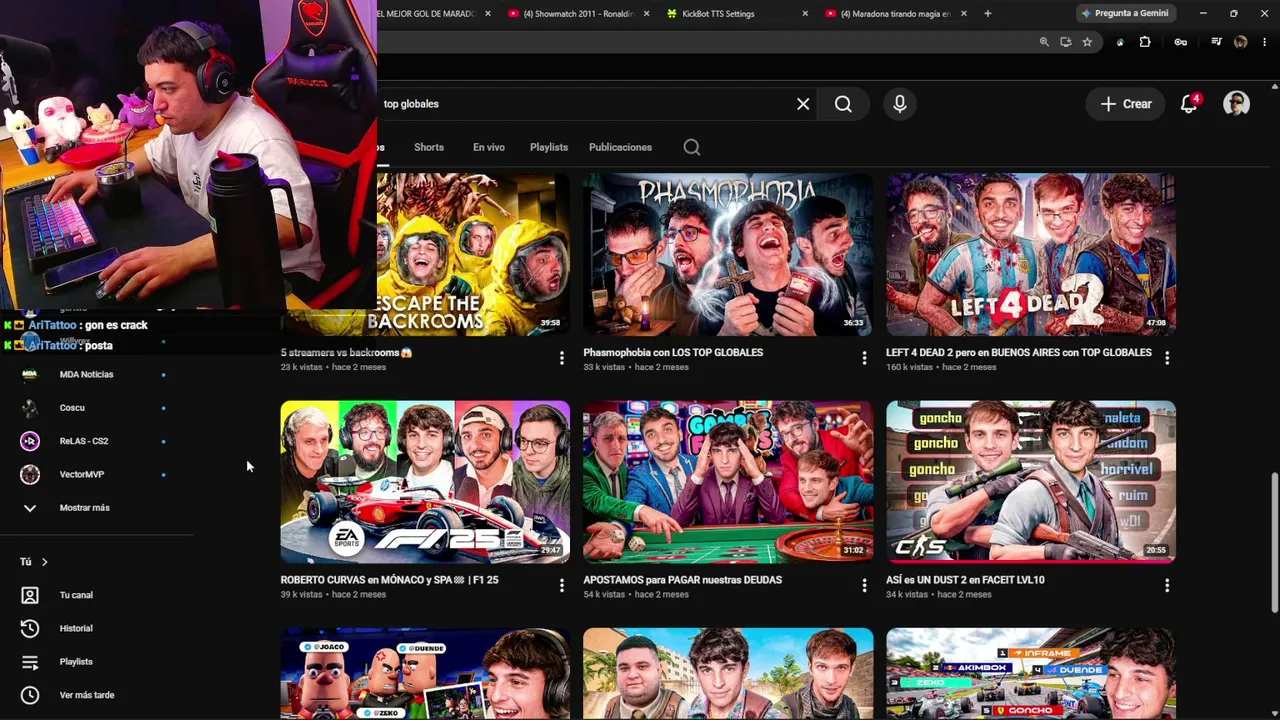Close the Maradona tirando magia tab

964,14
